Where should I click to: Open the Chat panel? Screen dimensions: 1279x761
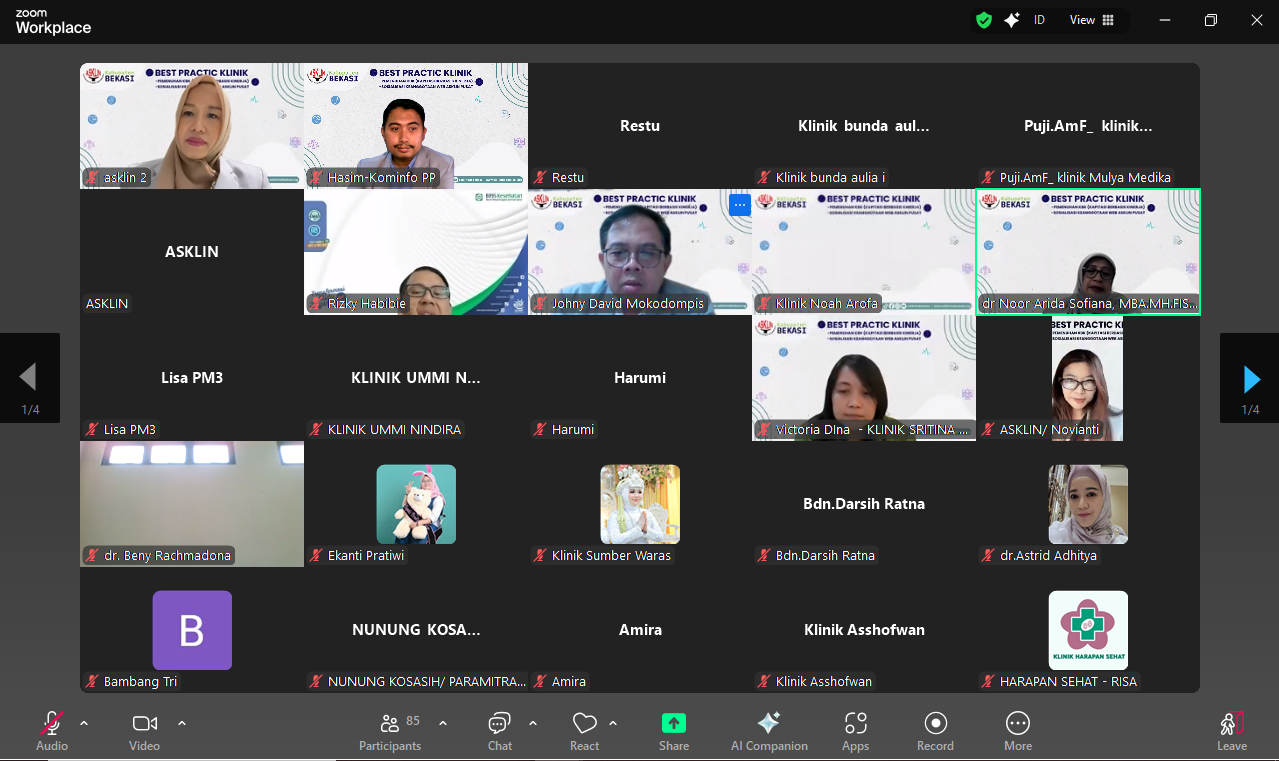click(x=499, y=730)
